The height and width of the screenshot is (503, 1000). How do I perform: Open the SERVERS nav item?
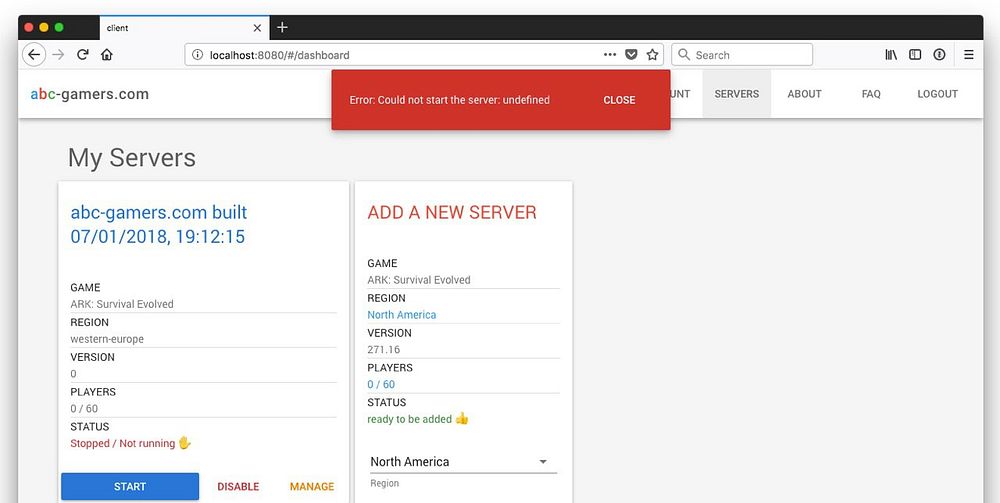tap(737, 94)
